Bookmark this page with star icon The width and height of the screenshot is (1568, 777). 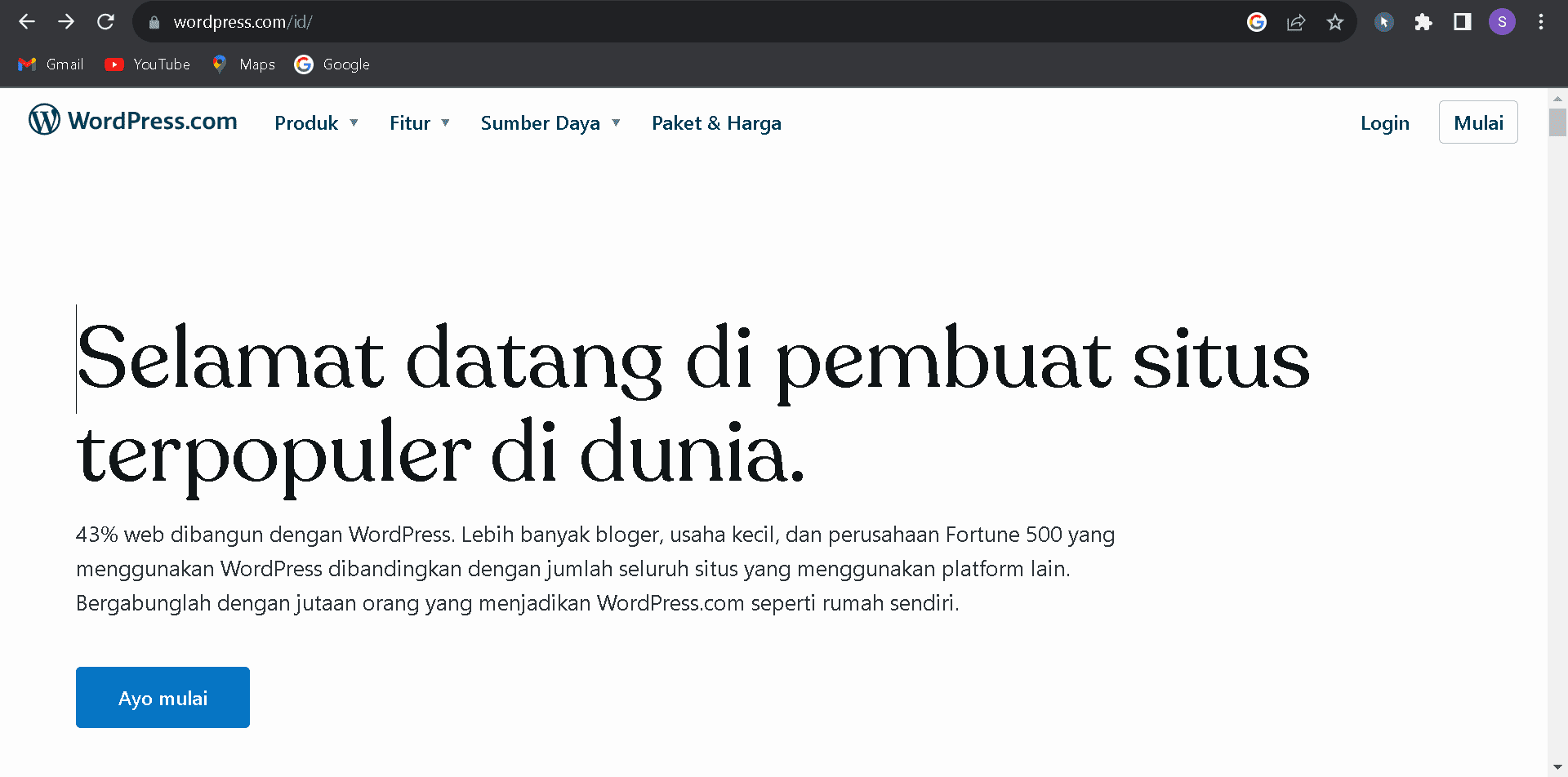(x=1335, y=22)
